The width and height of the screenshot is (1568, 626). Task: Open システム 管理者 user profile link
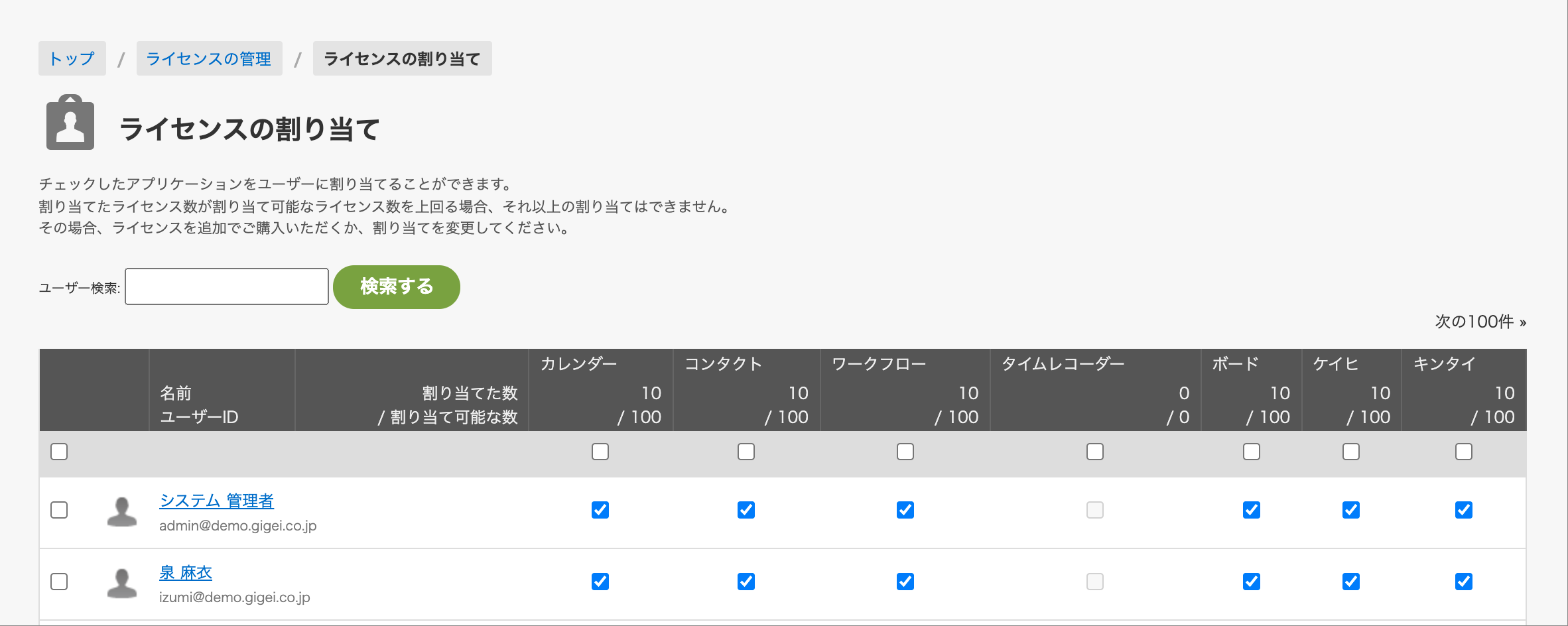coord(216,501)
